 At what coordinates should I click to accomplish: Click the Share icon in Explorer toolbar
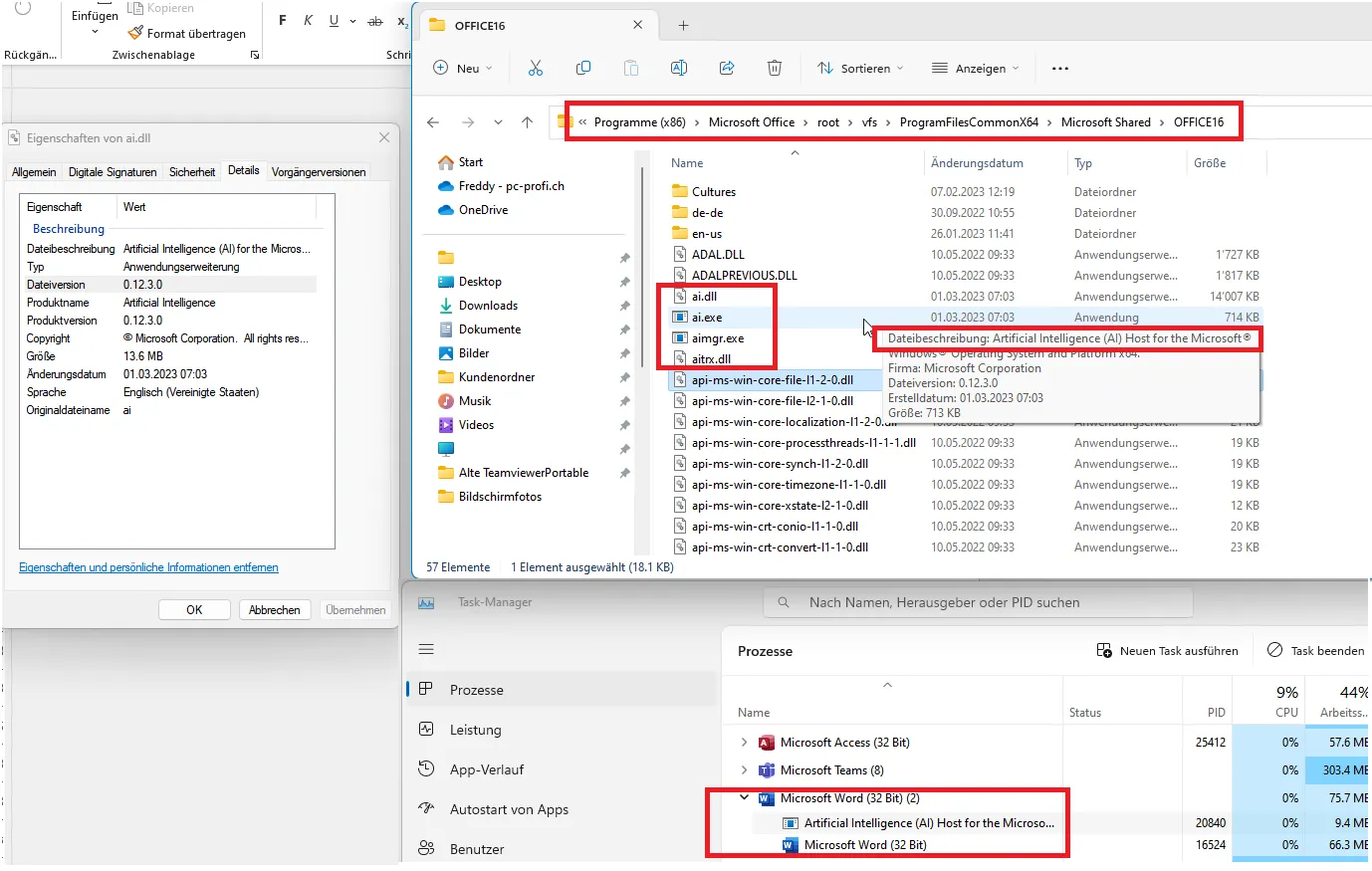[x=727, y=68]
